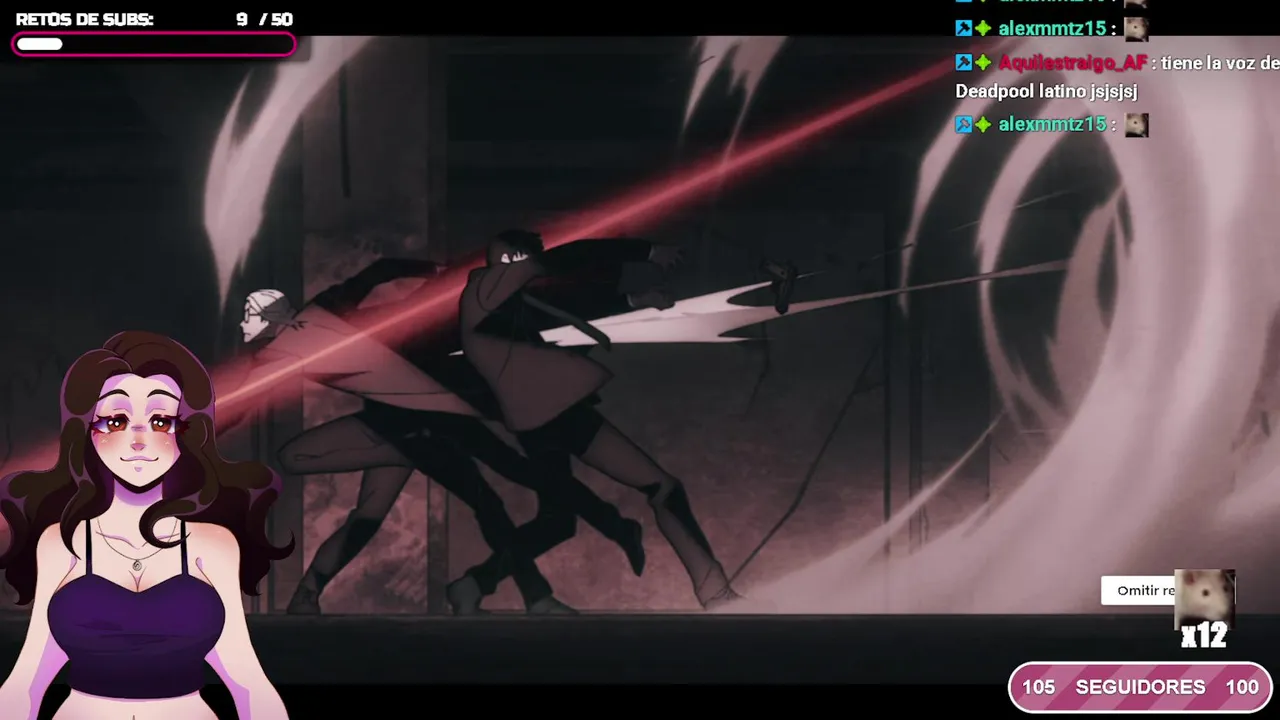Click the x12 combo counter

click(x=1204, y=636)
